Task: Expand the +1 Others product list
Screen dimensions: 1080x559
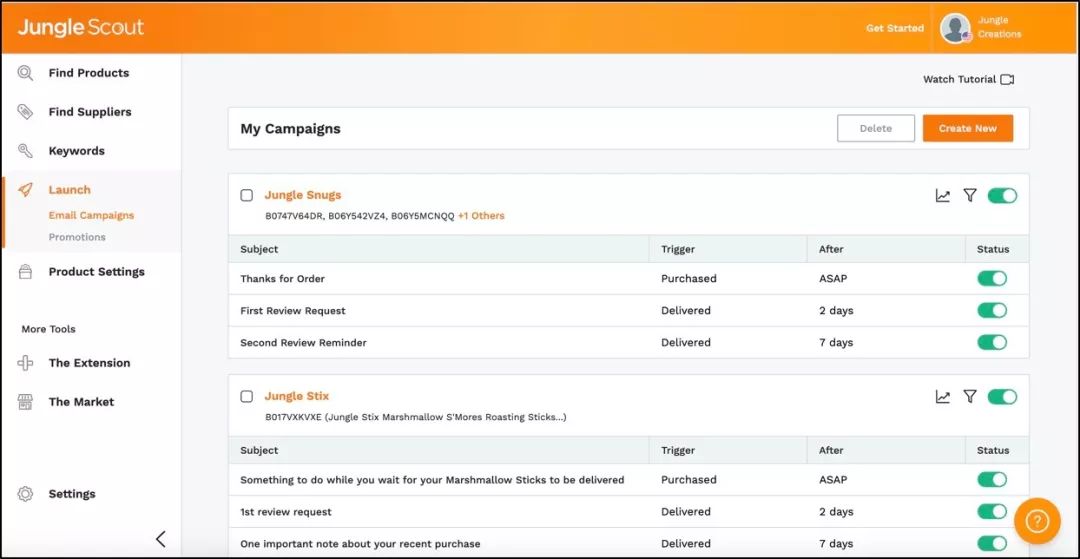Action: point(481,216)
